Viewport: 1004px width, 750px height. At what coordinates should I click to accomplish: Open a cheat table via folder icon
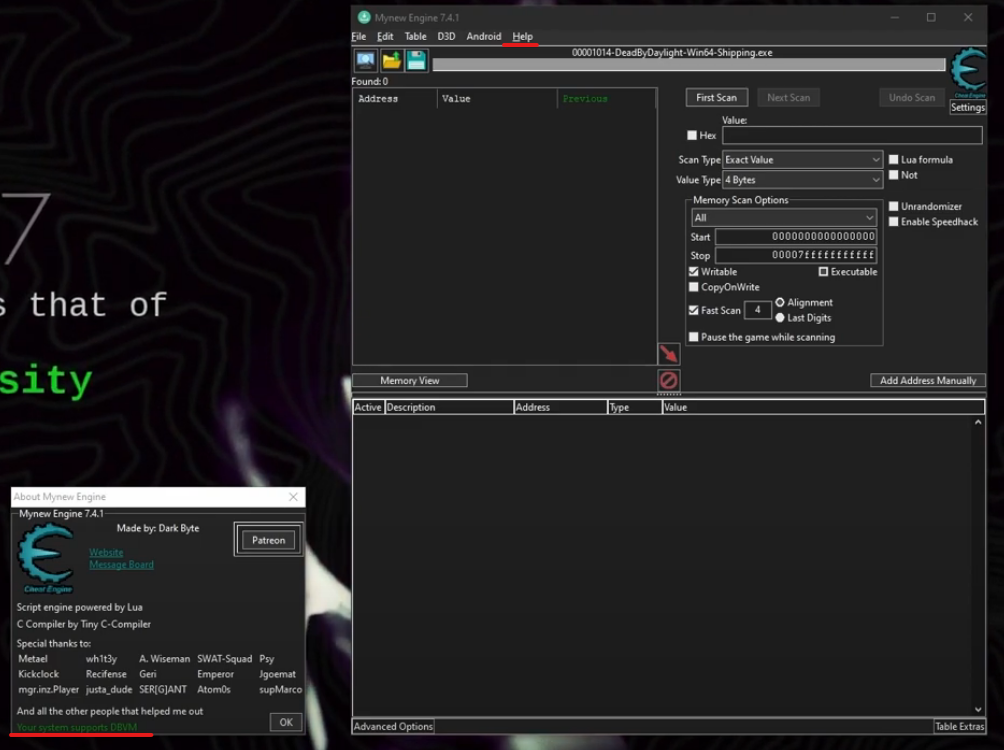(391, 61)
